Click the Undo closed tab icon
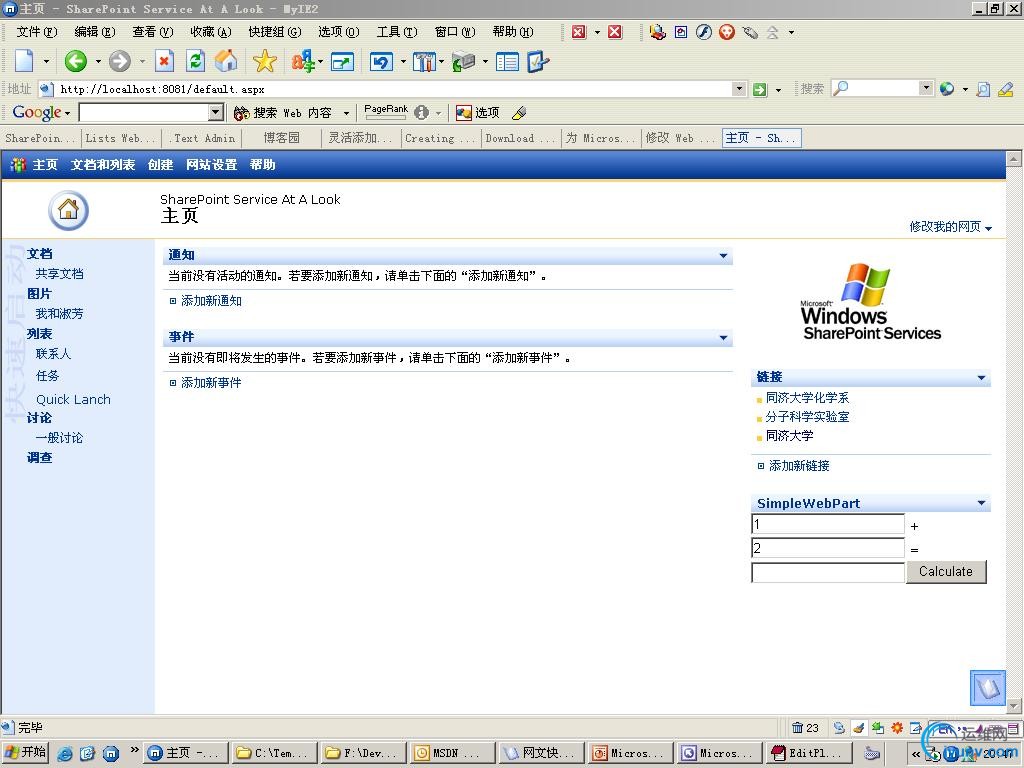This screenshot has height=768, width=1024. (x=381, y=61)
